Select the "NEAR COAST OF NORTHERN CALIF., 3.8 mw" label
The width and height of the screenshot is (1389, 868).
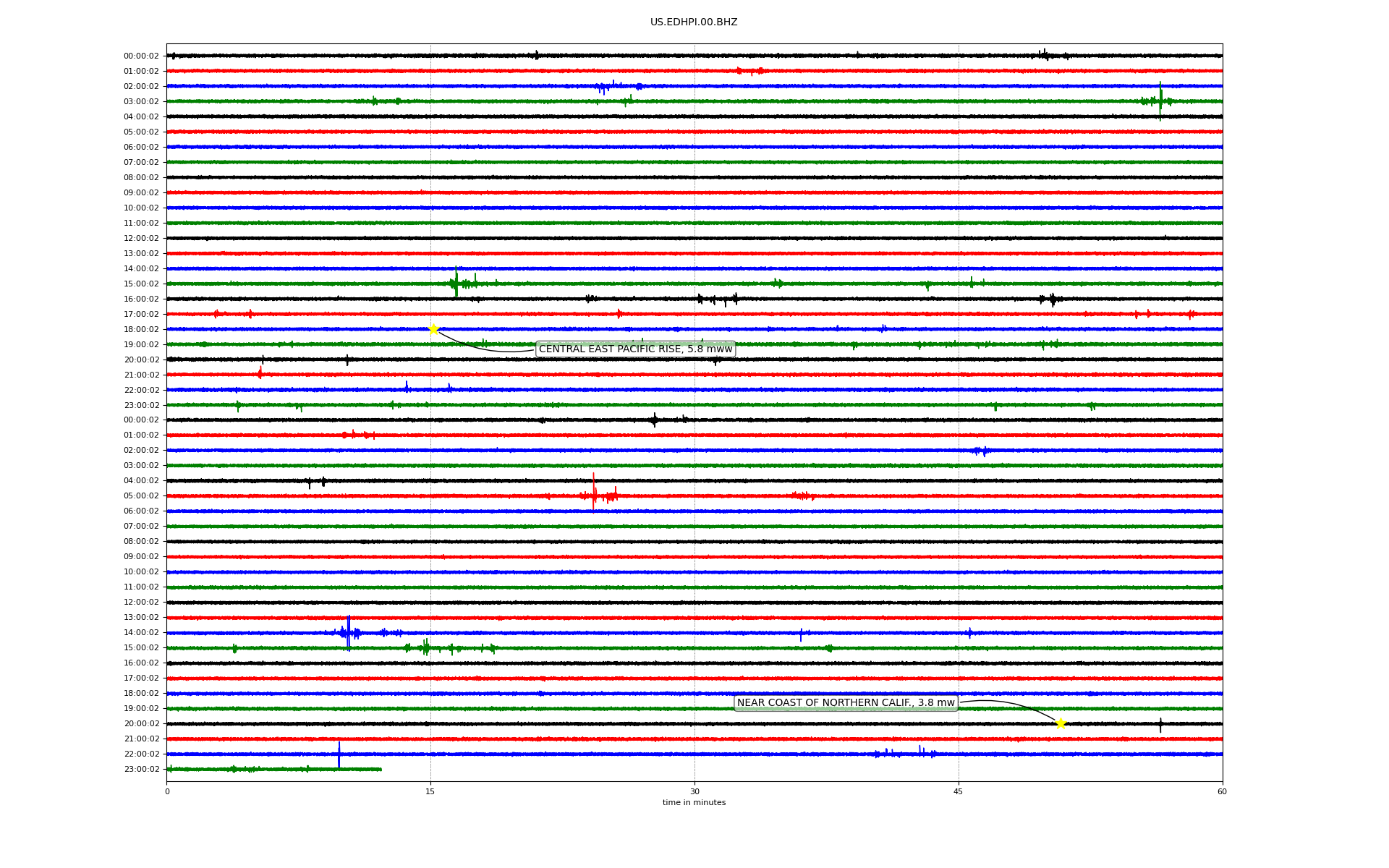pyautogui.click(x=846, y=703)
